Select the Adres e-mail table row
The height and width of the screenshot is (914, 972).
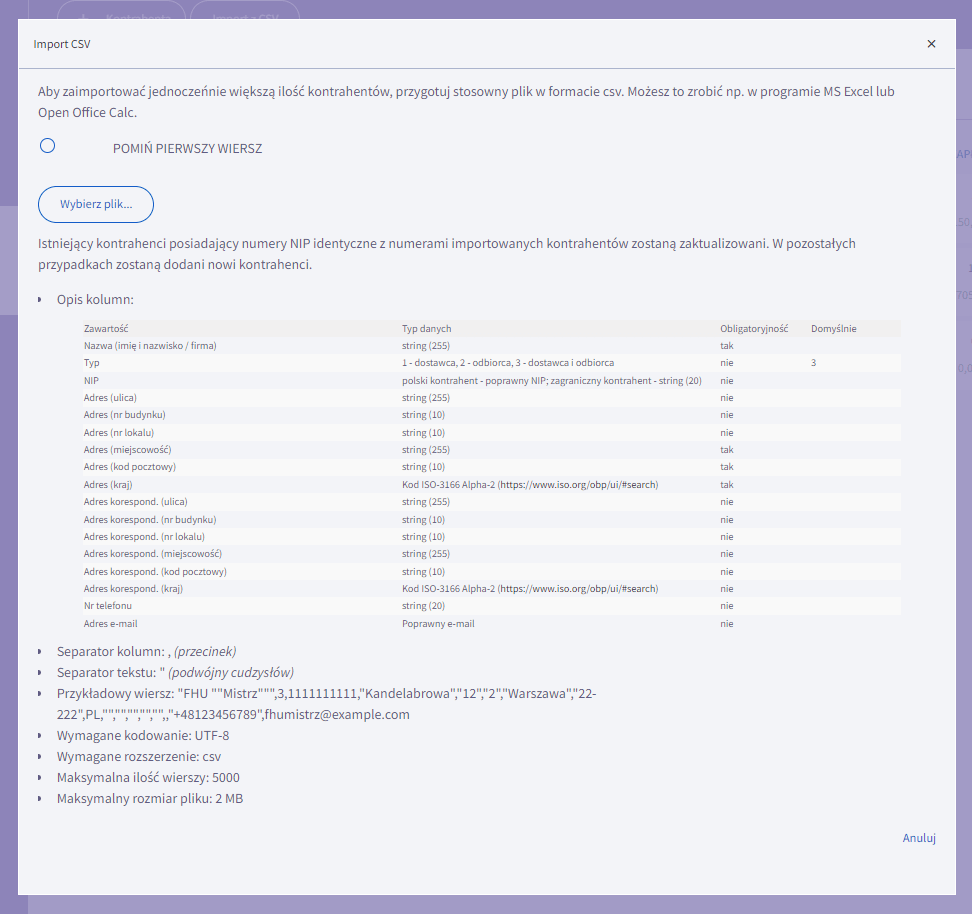490,624
